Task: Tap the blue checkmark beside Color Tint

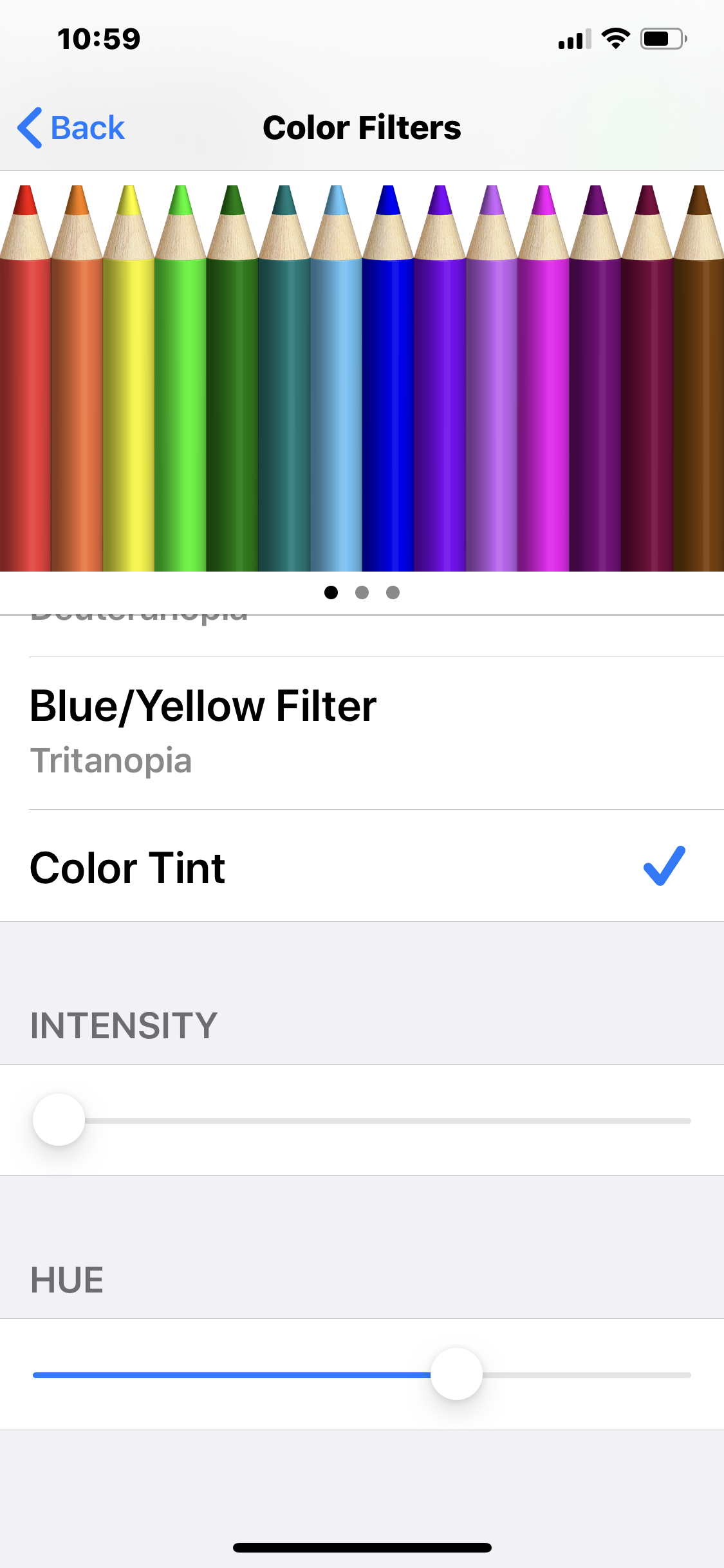Action: [x=664, y=866]
